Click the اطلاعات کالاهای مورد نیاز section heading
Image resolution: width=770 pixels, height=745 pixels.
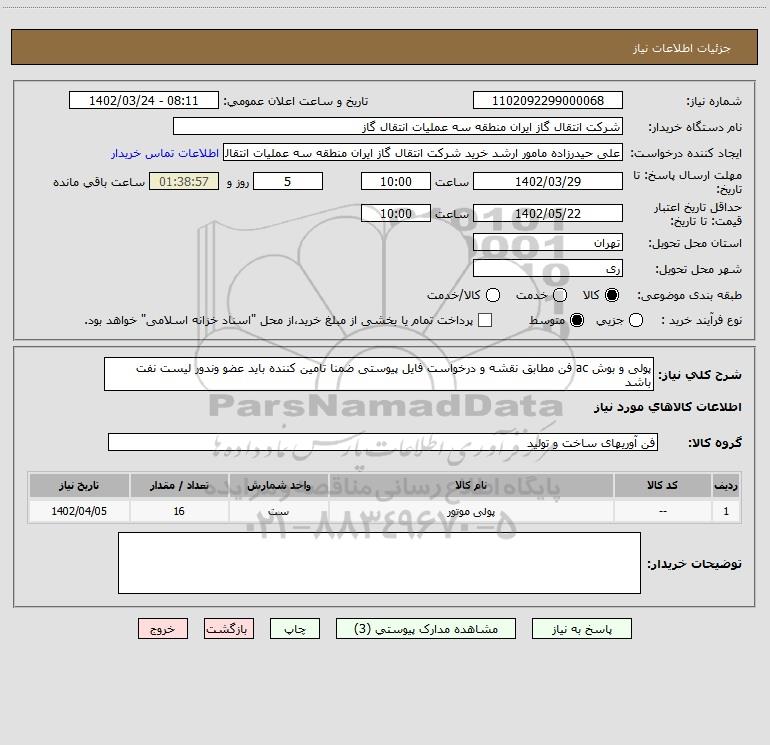667,407
